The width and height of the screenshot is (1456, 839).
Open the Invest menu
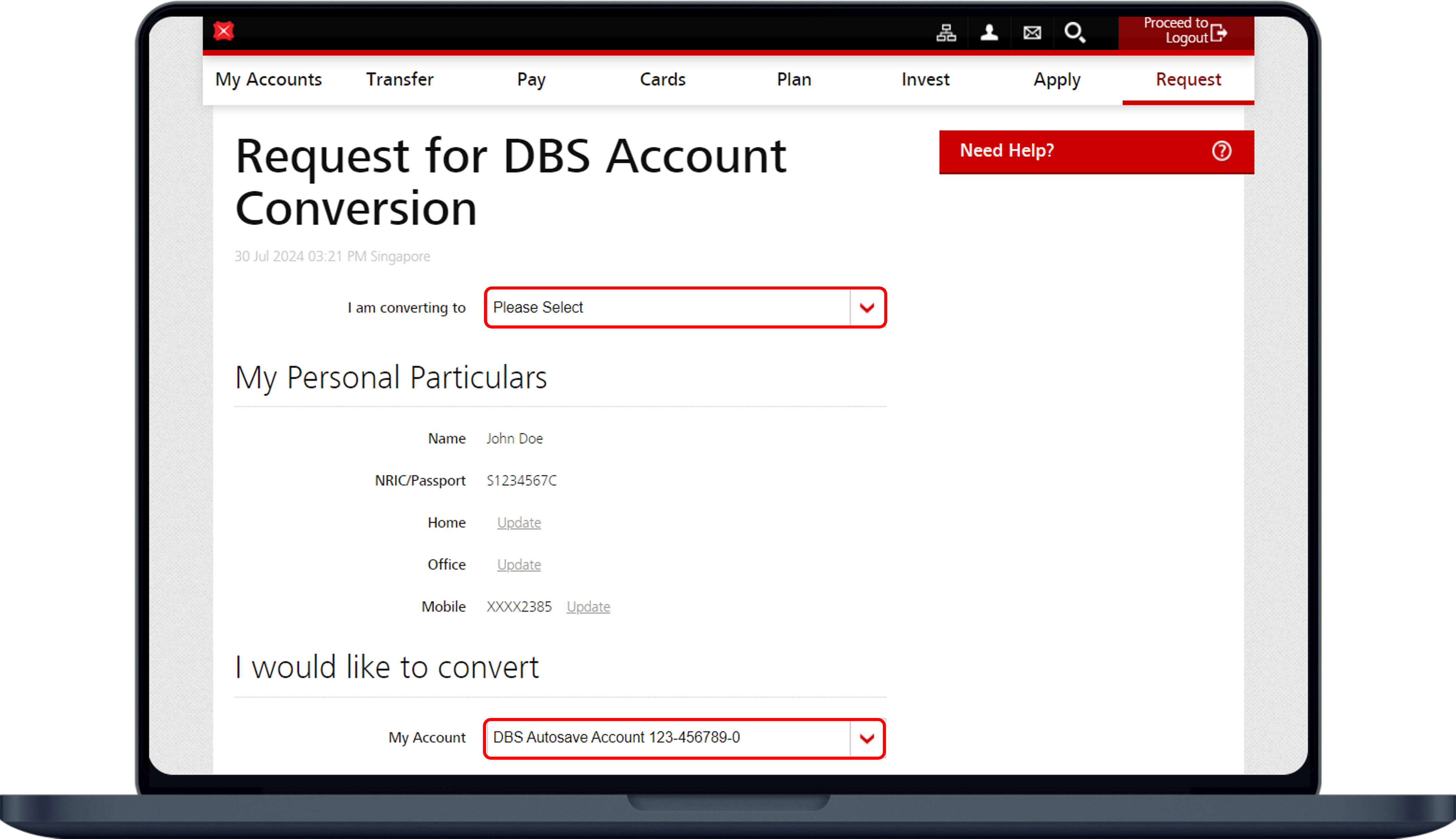925,80
